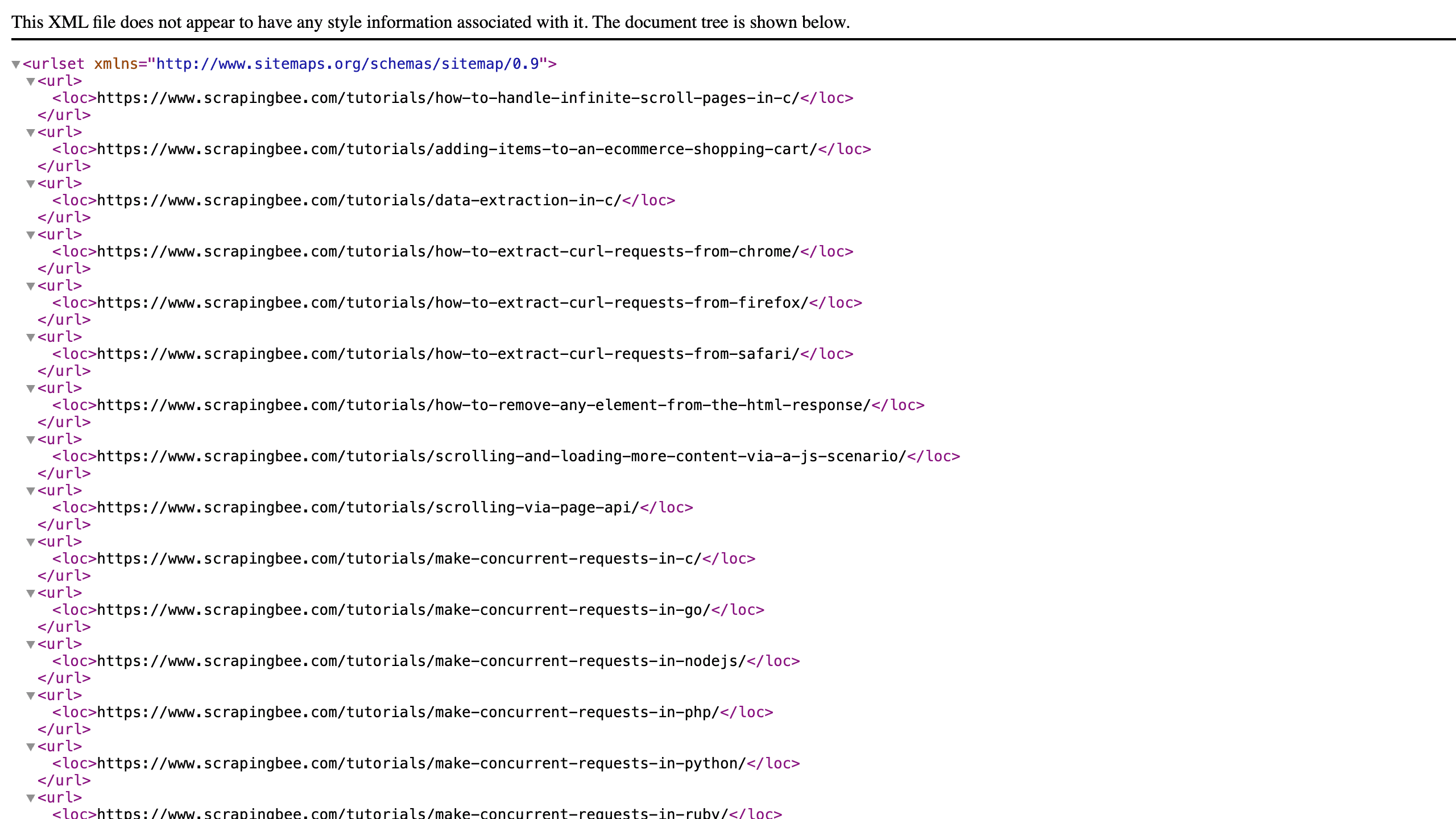Click the 'This XML file does not appear' notice

pyautogui.click(x=431, y=22)
